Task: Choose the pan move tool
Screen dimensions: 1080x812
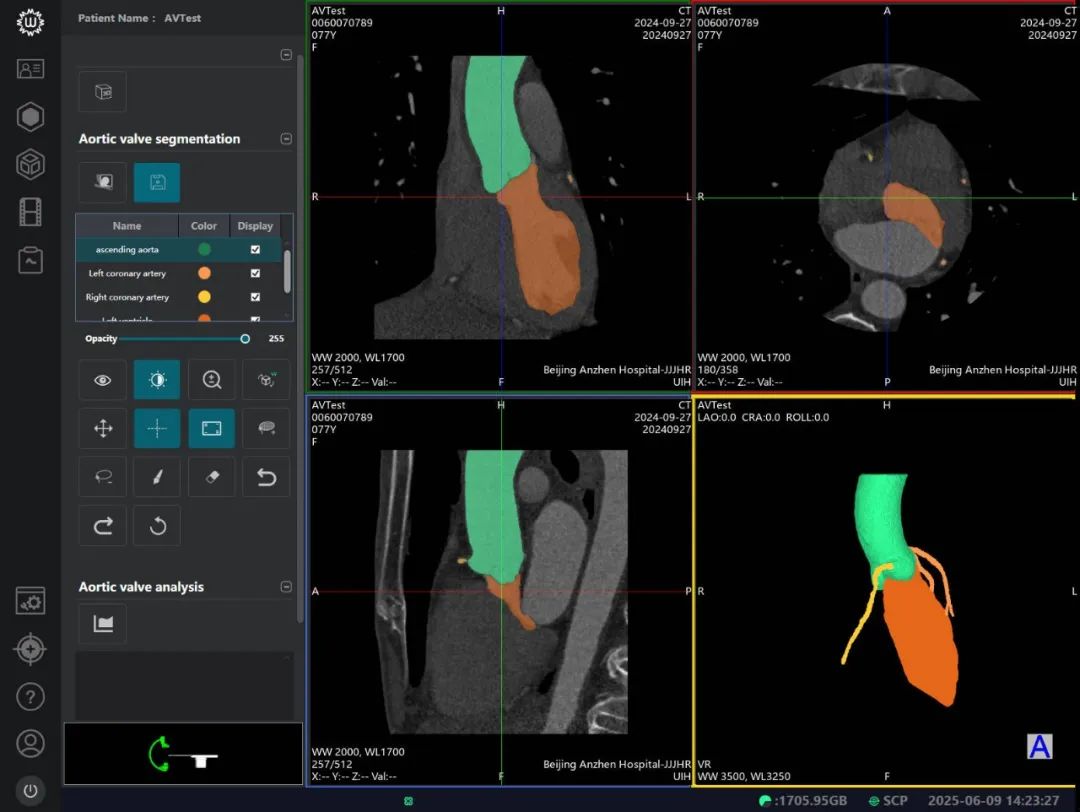Action: point(103,428)
